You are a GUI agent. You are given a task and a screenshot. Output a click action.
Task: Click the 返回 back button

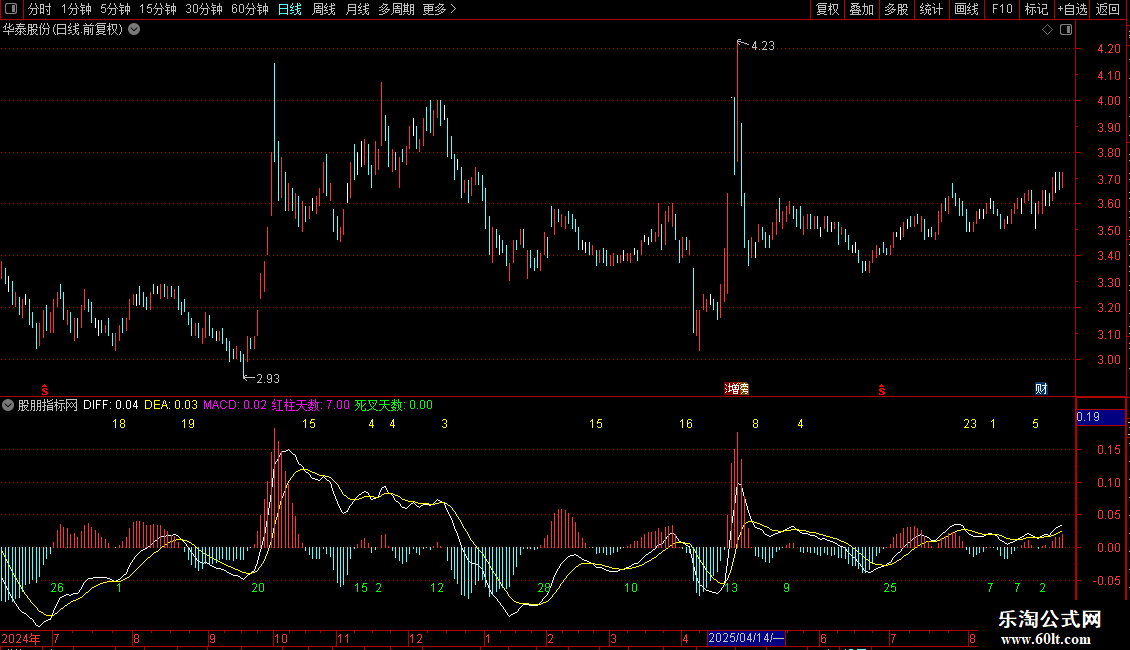click(1108, 9)
